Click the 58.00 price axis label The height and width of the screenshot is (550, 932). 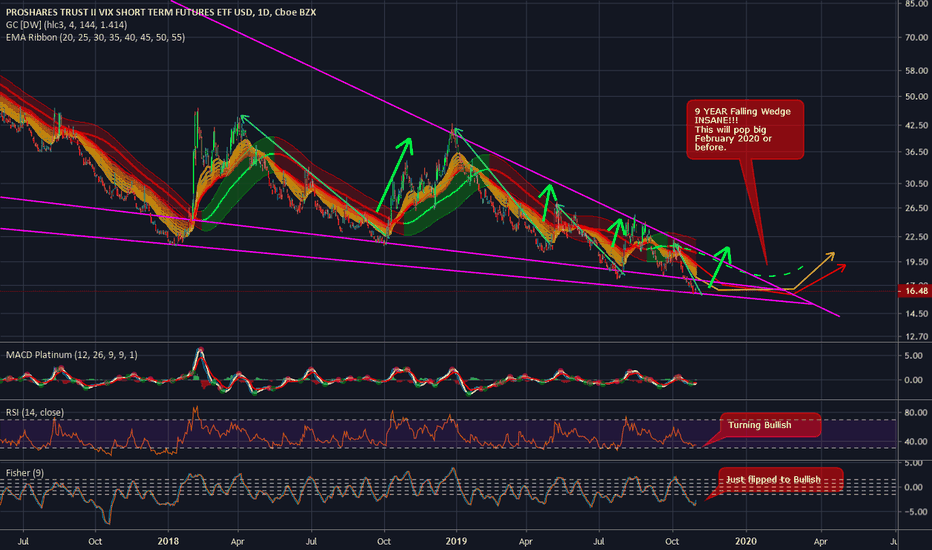pyautogui.click(x=916, y=71)
